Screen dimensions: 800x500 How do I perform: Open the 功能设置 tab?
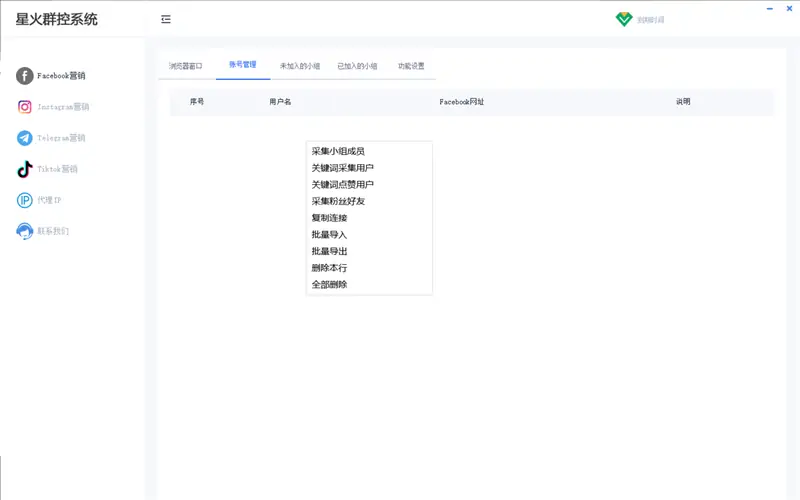point(411,66)
